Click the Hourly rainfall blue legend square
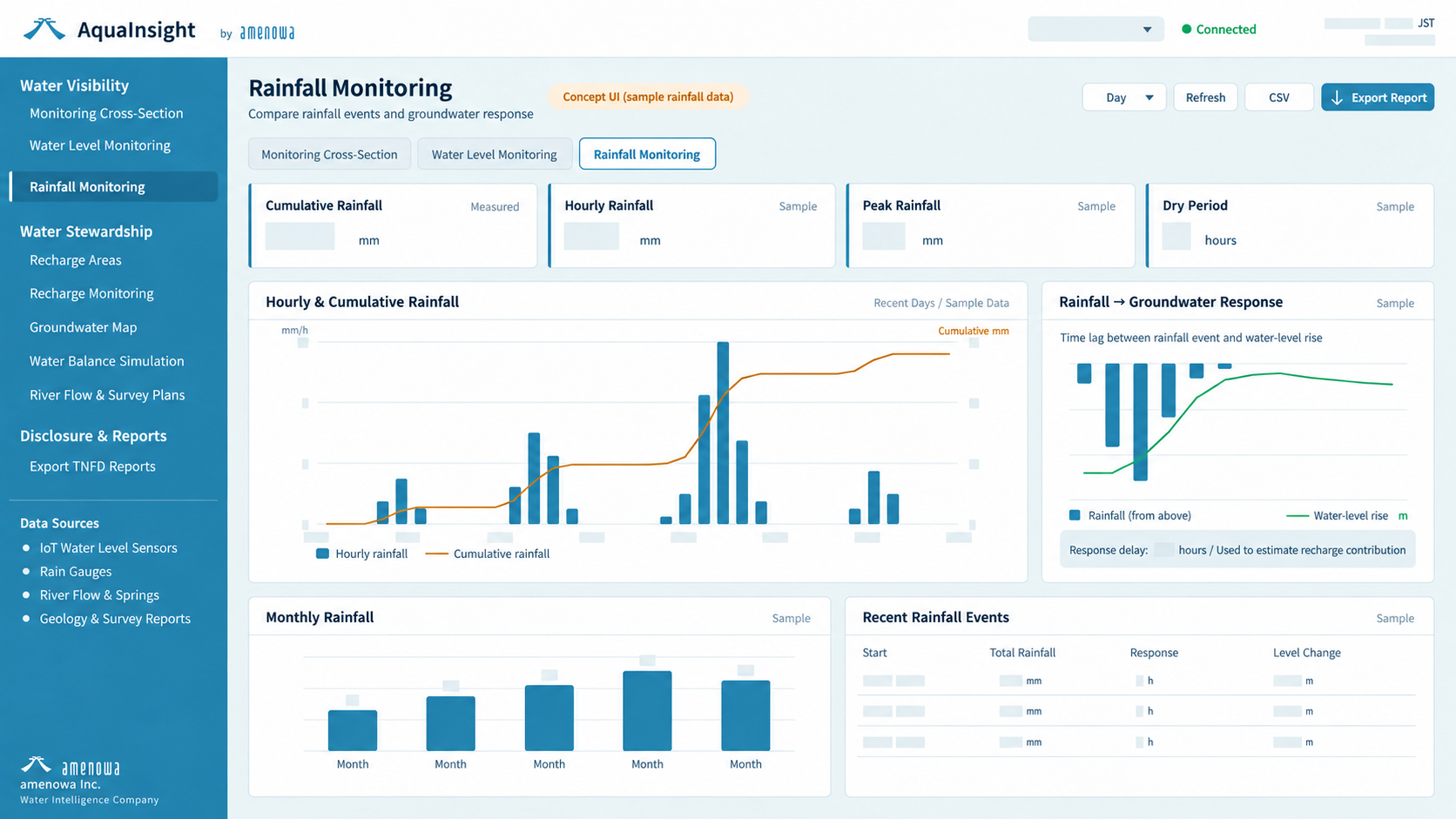Screen dimensions: 1456x819 [322, 554]
